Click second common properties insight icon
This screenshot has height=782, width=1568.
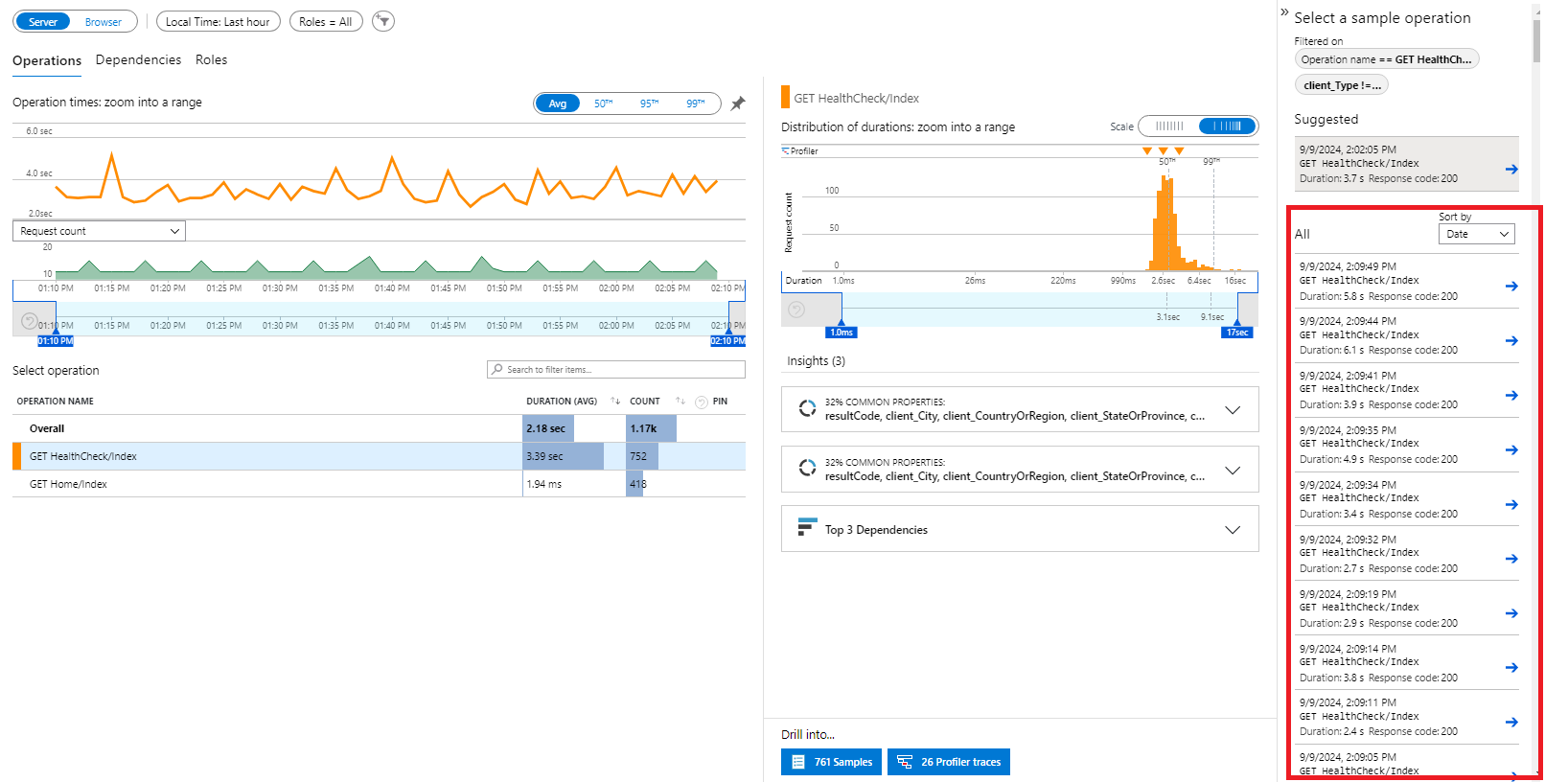coord(807,468)
